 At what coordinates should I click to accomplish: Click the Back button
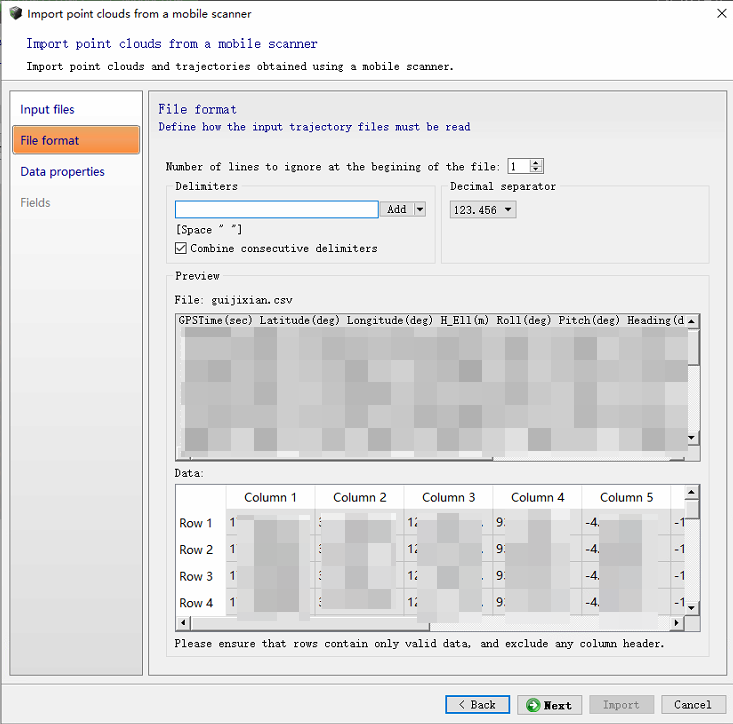point(477,704)
